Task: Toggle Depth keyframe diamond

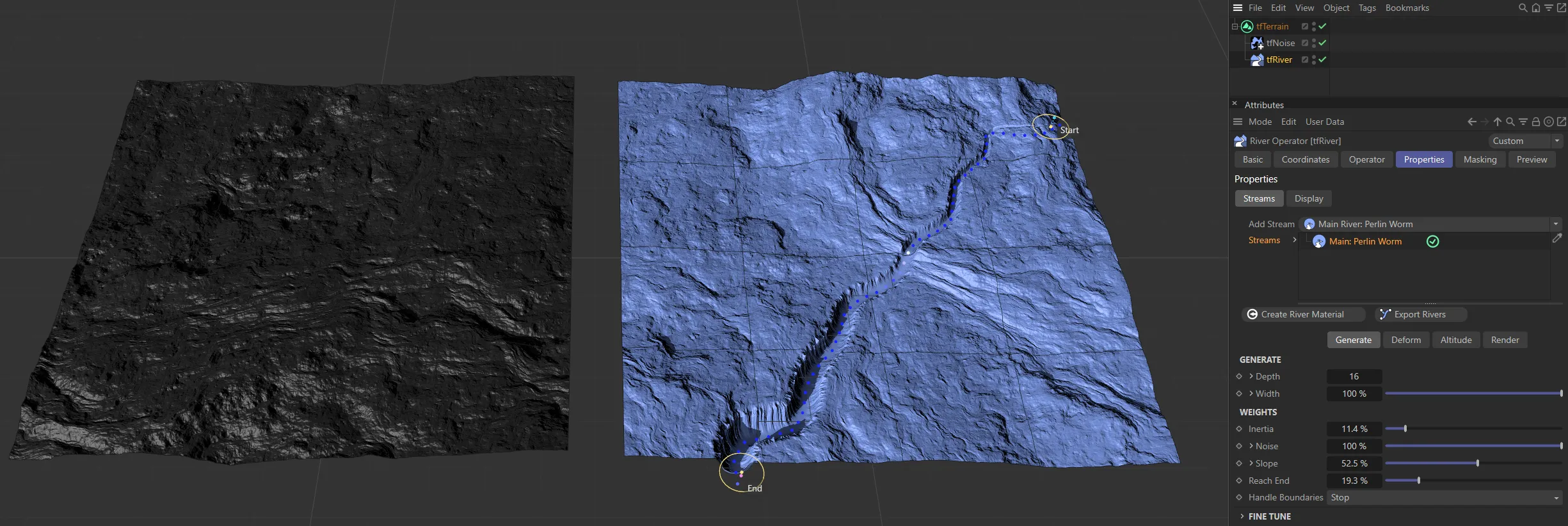Action: [1239, 376]
